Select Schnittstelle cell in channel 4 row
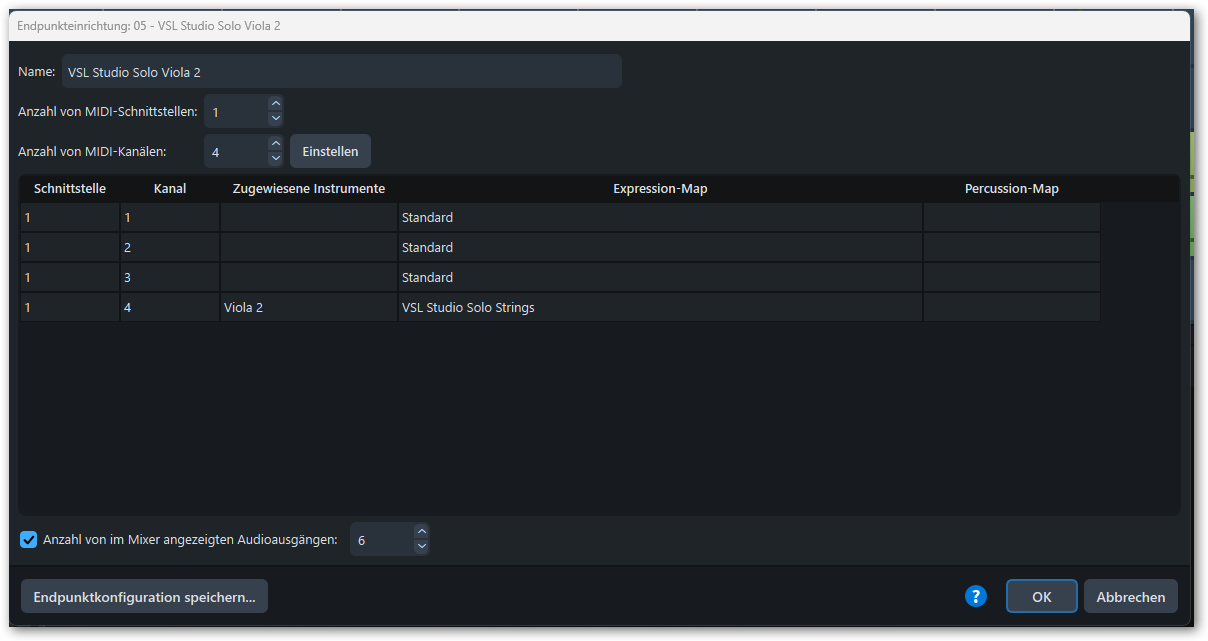The height and width of the screenshot is (641, 1208). [x=70, y=307]
